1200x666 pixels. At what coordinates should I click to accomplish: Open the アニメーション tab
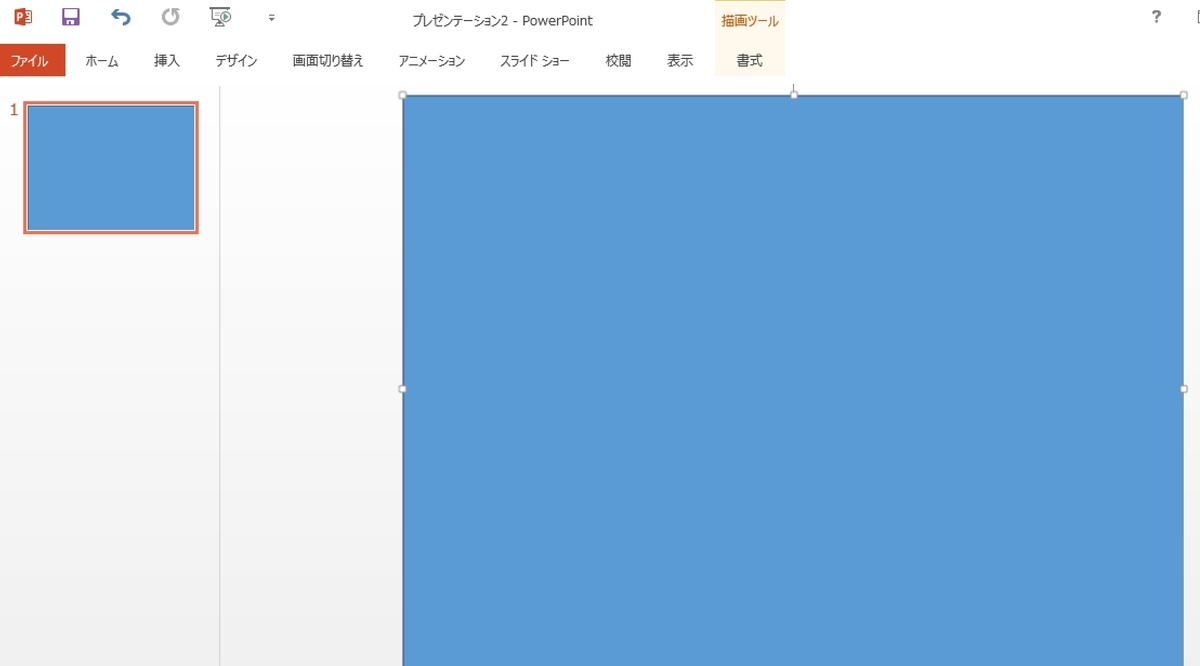432,61
